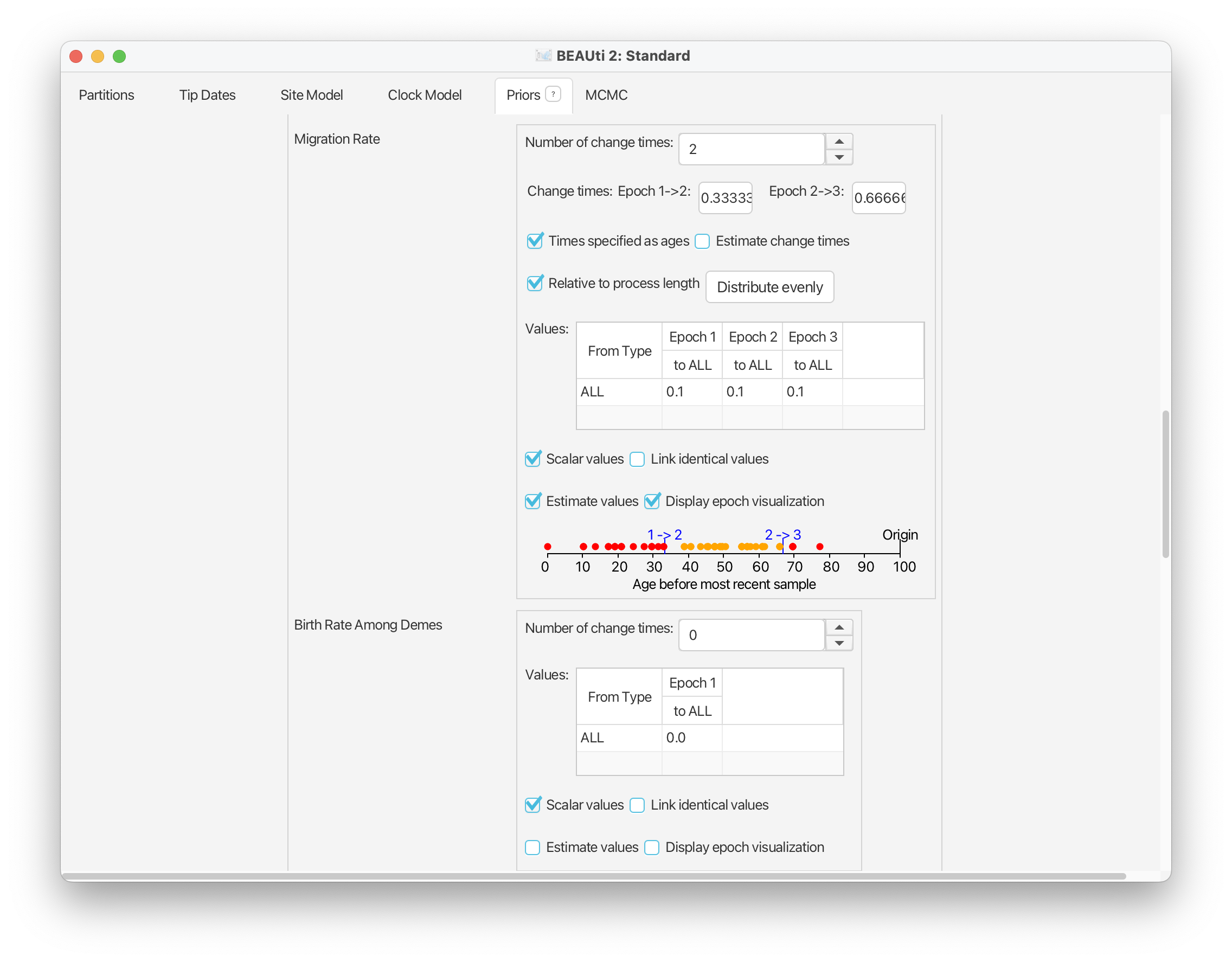Toggle Times specified as ages checkbox
Image resolution: width=1232 pixels, height=962 pixels.
[534, 241]
